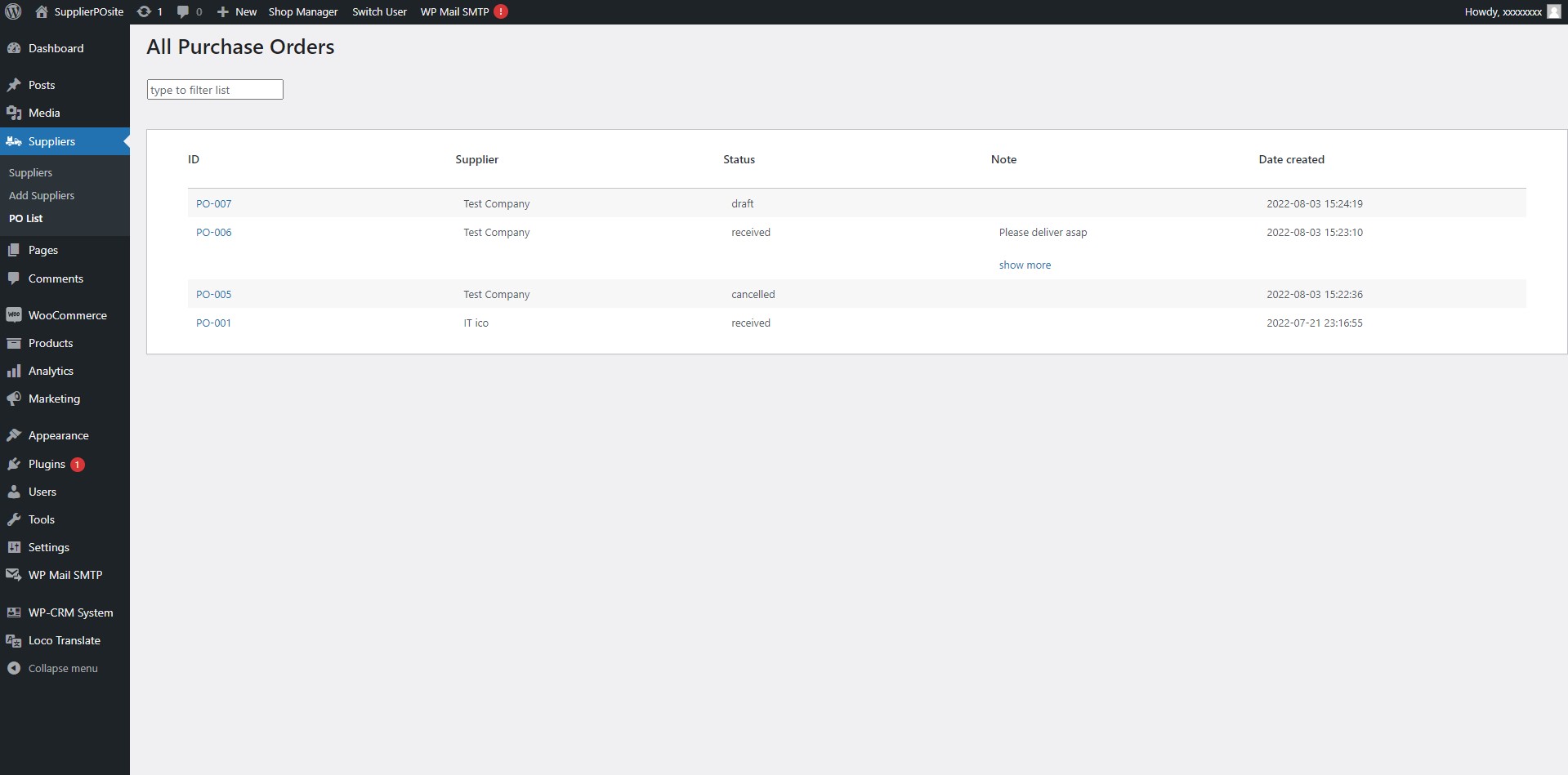Click the IT ico supplier cell

476,323
